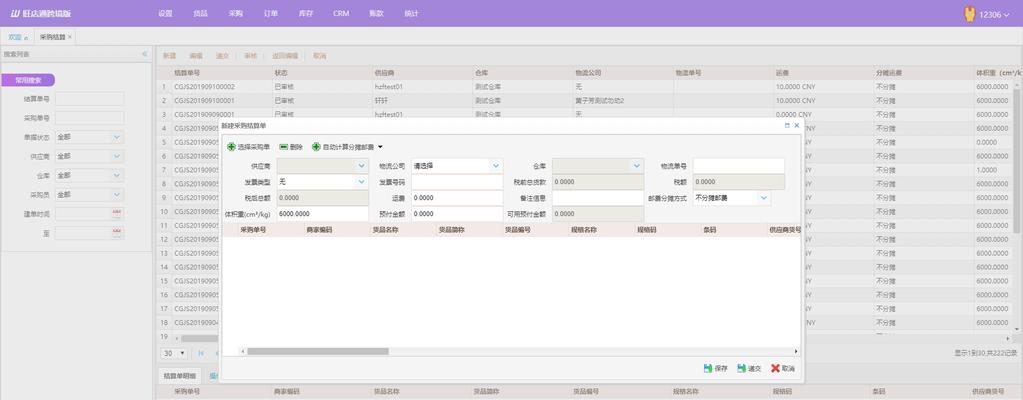Open the 单据状态 filter dropdown
1023x400 pixels.
[x=117, y=137]
